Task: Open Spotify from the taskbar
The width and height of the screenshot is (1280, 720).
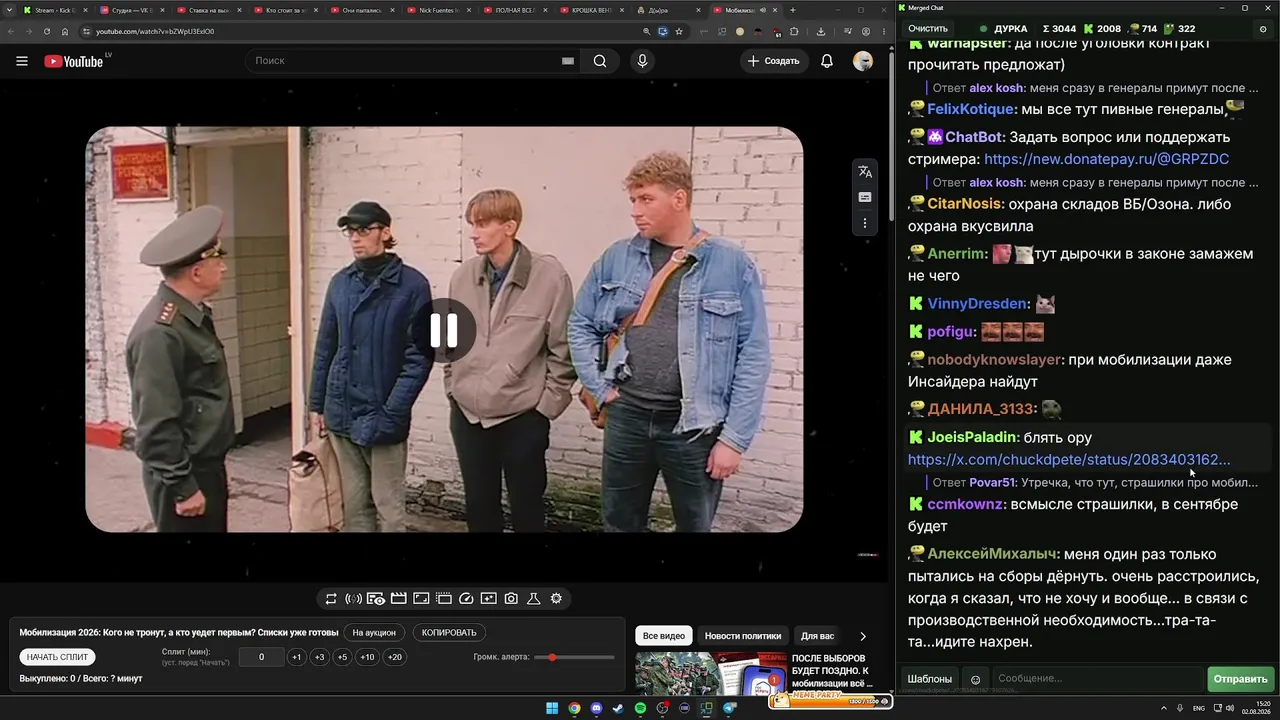Action: pos(641,709)
